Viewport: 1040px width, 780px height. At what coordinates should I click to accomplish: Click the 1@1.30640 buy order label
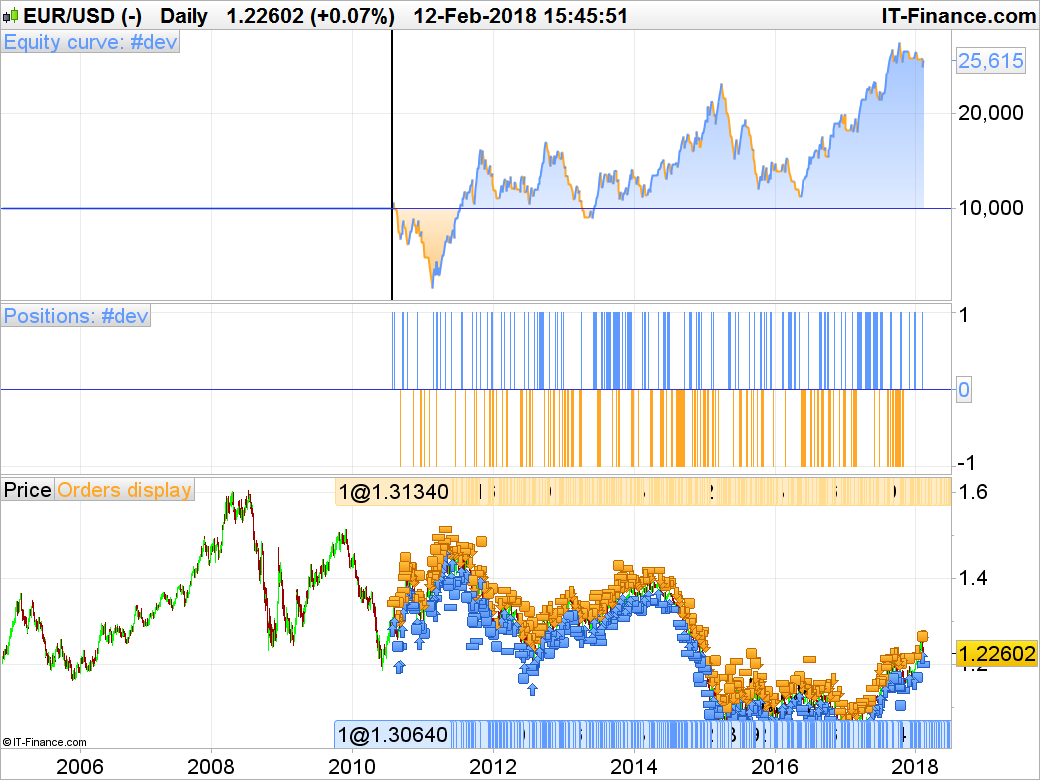[393, 734]
